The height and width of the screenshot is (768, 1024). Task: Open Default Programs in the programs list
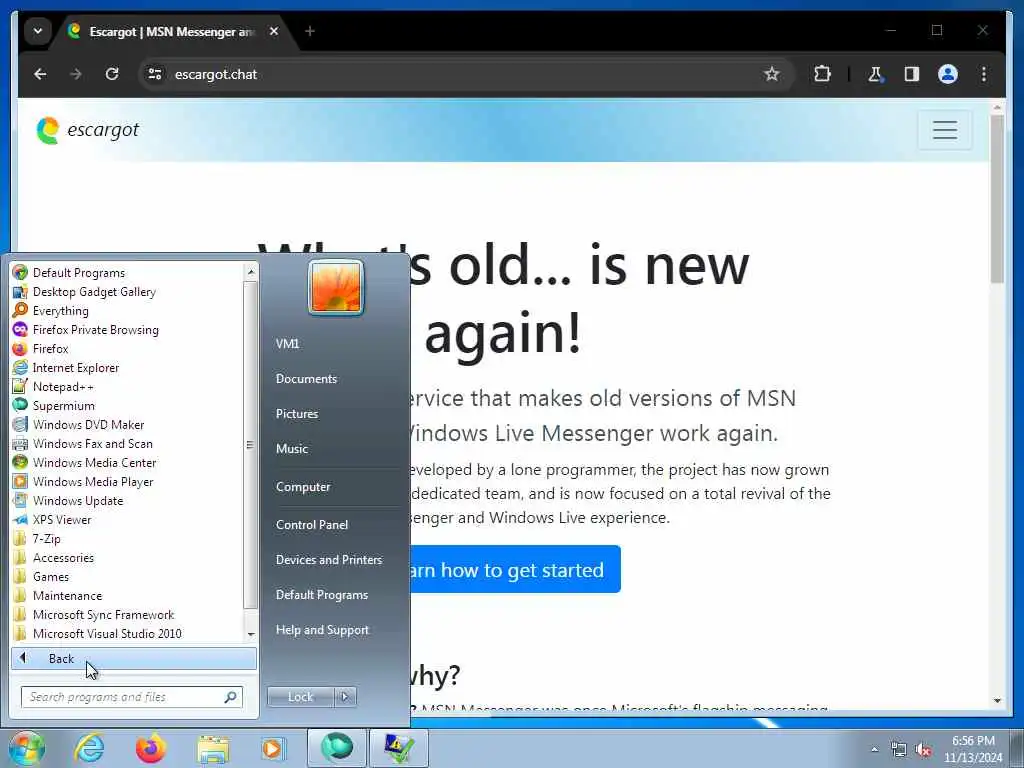[78, 273]
